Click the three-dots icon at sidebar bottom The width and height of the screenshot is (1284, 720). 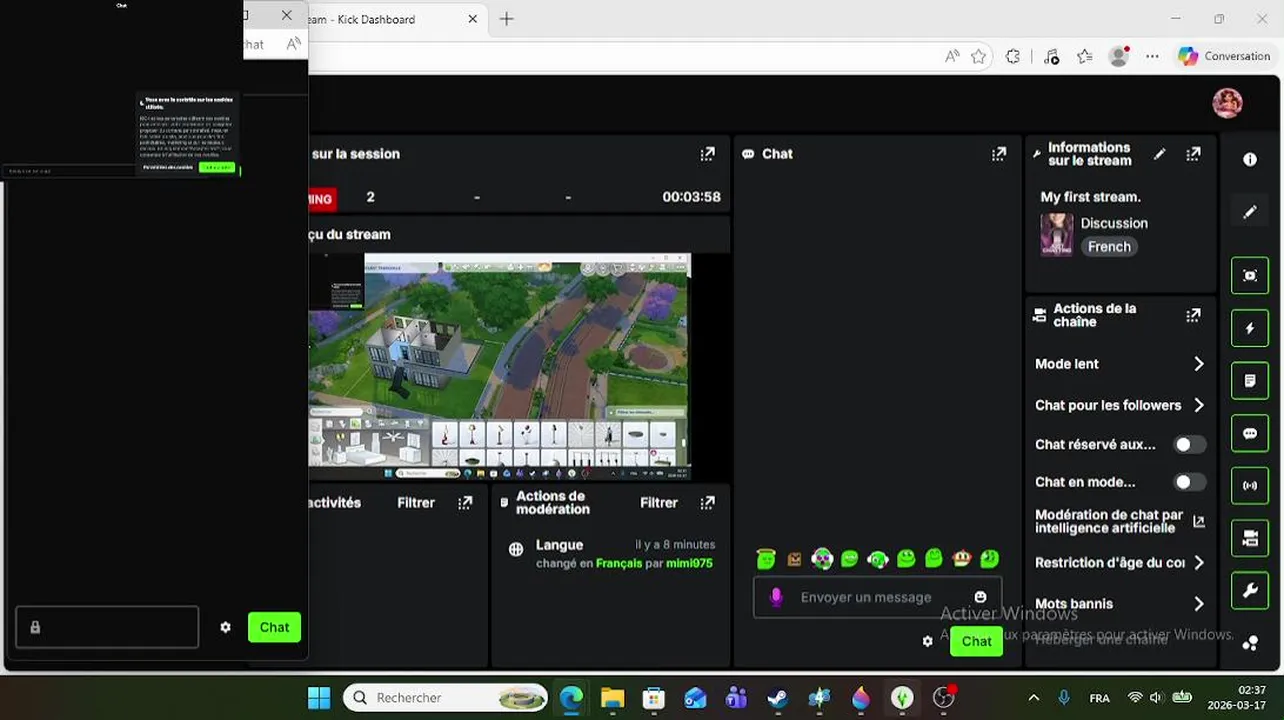(x=1250, y=643)
